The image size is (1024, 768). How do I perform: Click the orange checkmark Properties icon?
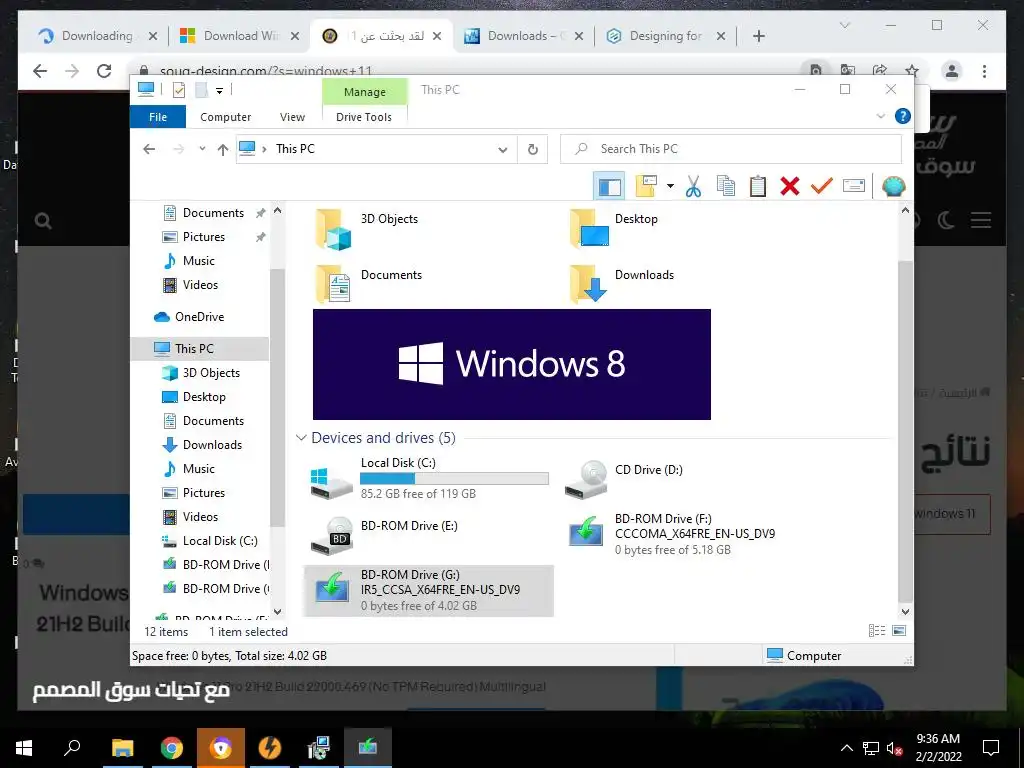(x=822, y=186)
